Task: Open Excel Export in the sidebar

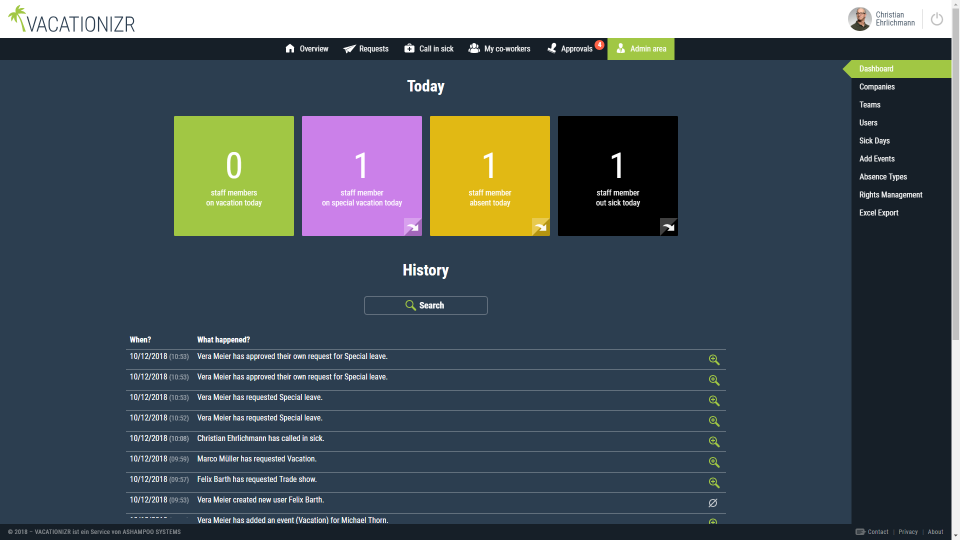Action: coord(879,213)
